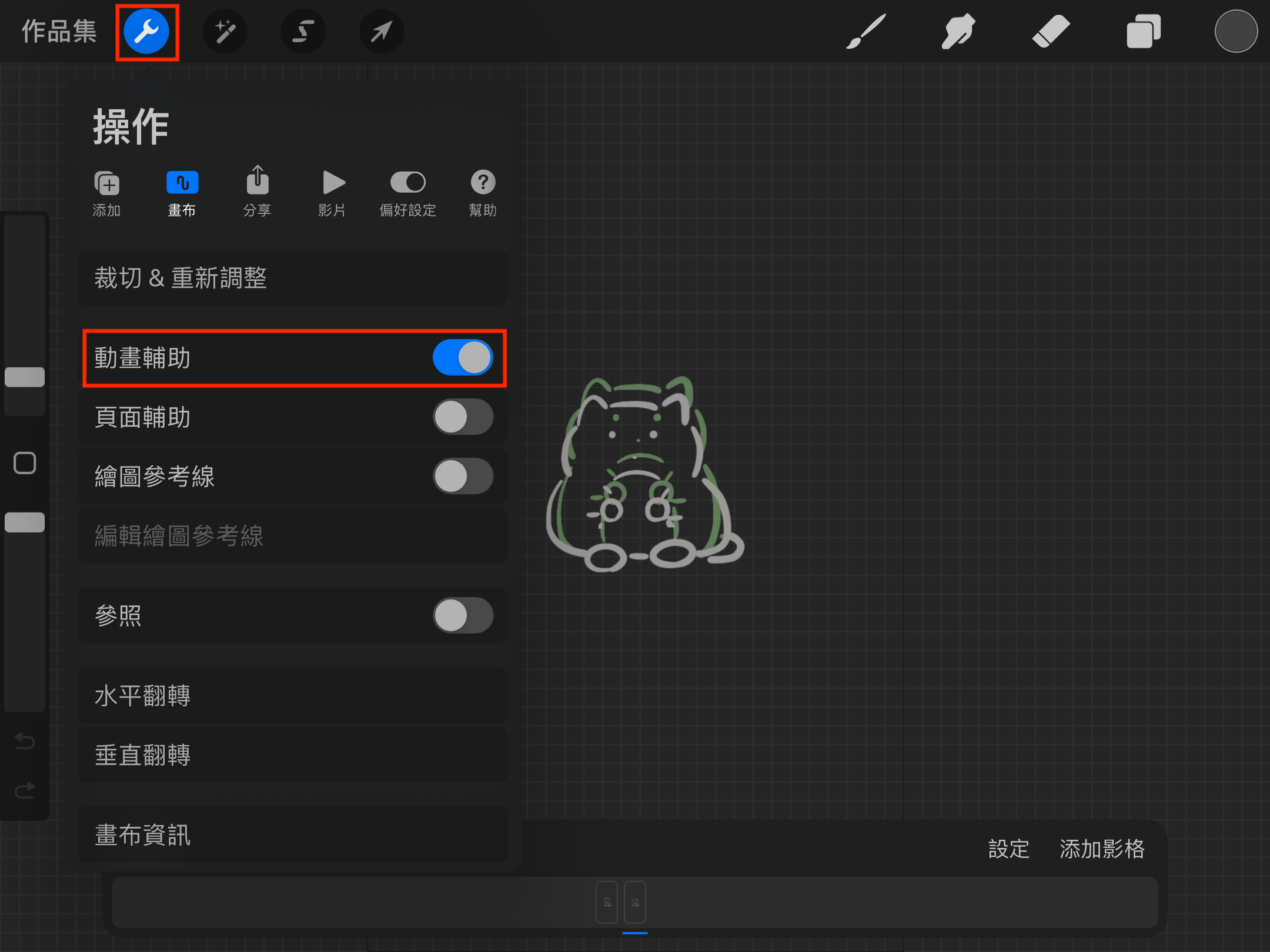Turn off 動畫輔助 animation assist toggle
The width and height of the screenshot is (1270, 952).
pos(463,358)
